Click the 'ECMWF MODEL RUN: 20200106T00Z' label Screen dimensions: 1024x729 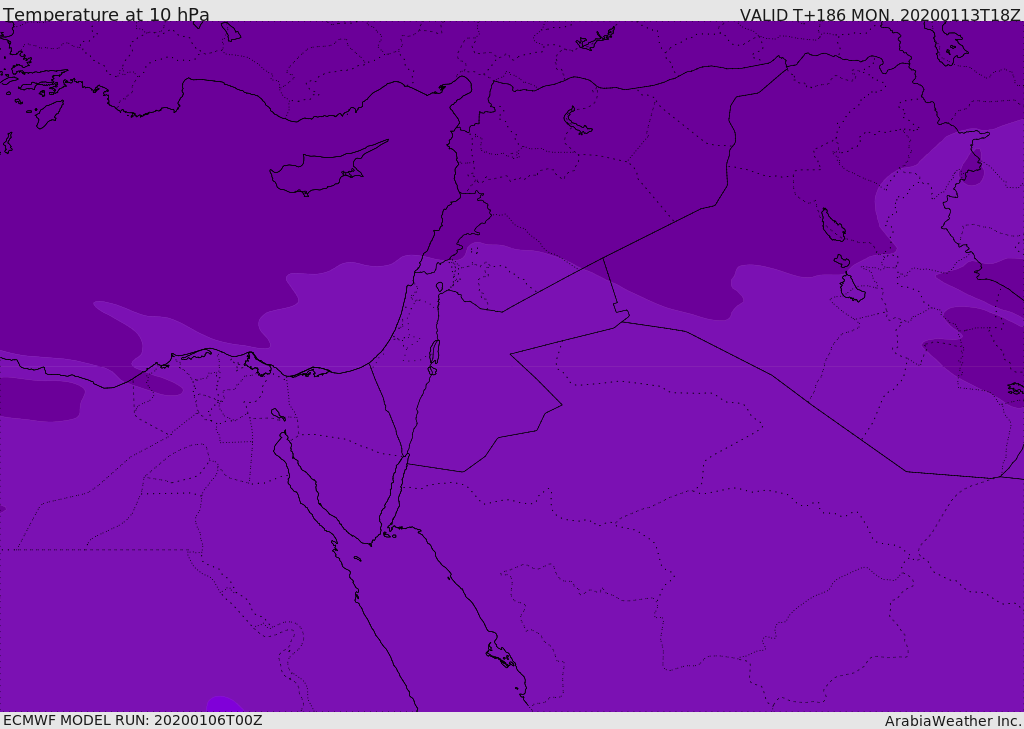(133, 721)
